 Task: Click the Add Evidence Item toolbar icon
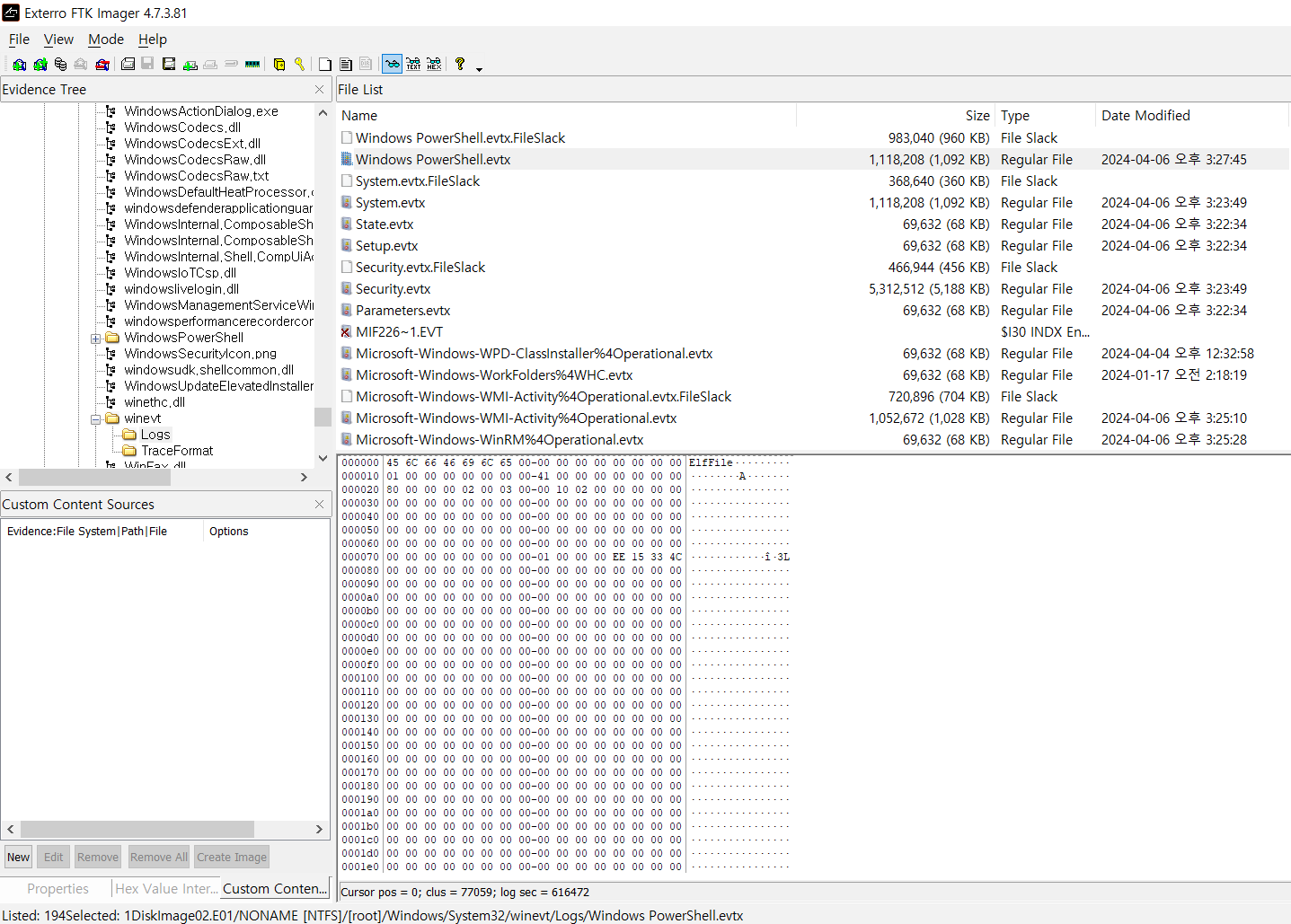pos(19,64)
